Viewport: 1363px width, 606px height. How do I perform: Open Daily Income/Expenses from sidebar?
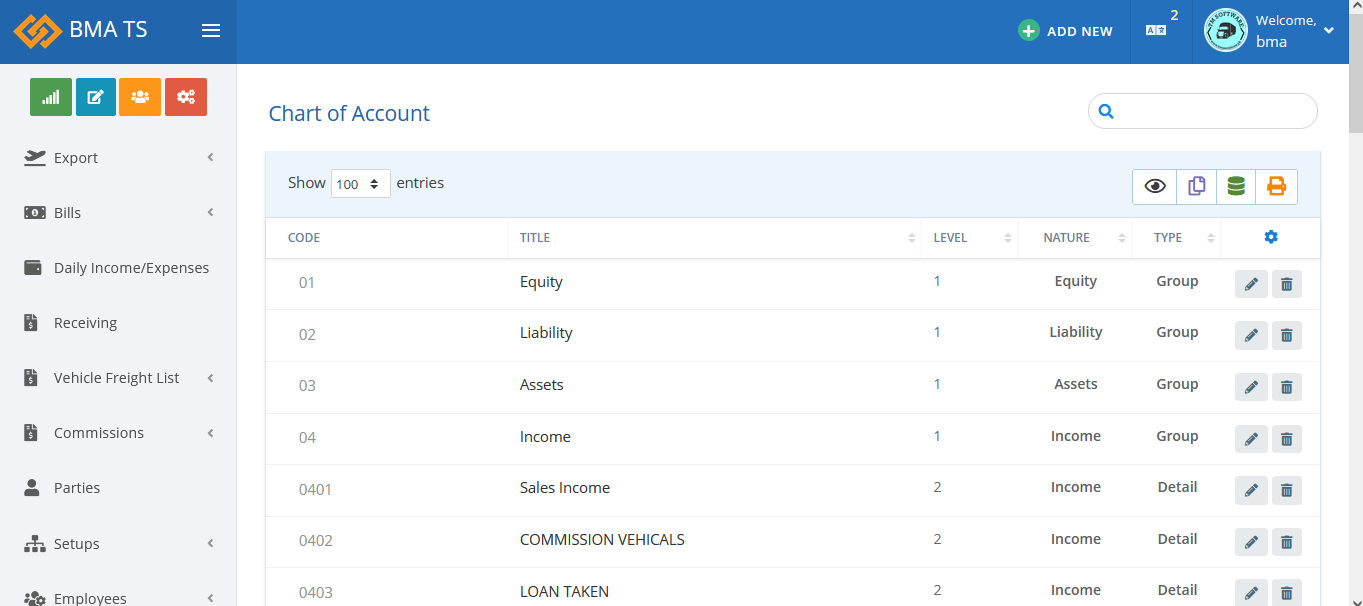click(x=131, y=268)
